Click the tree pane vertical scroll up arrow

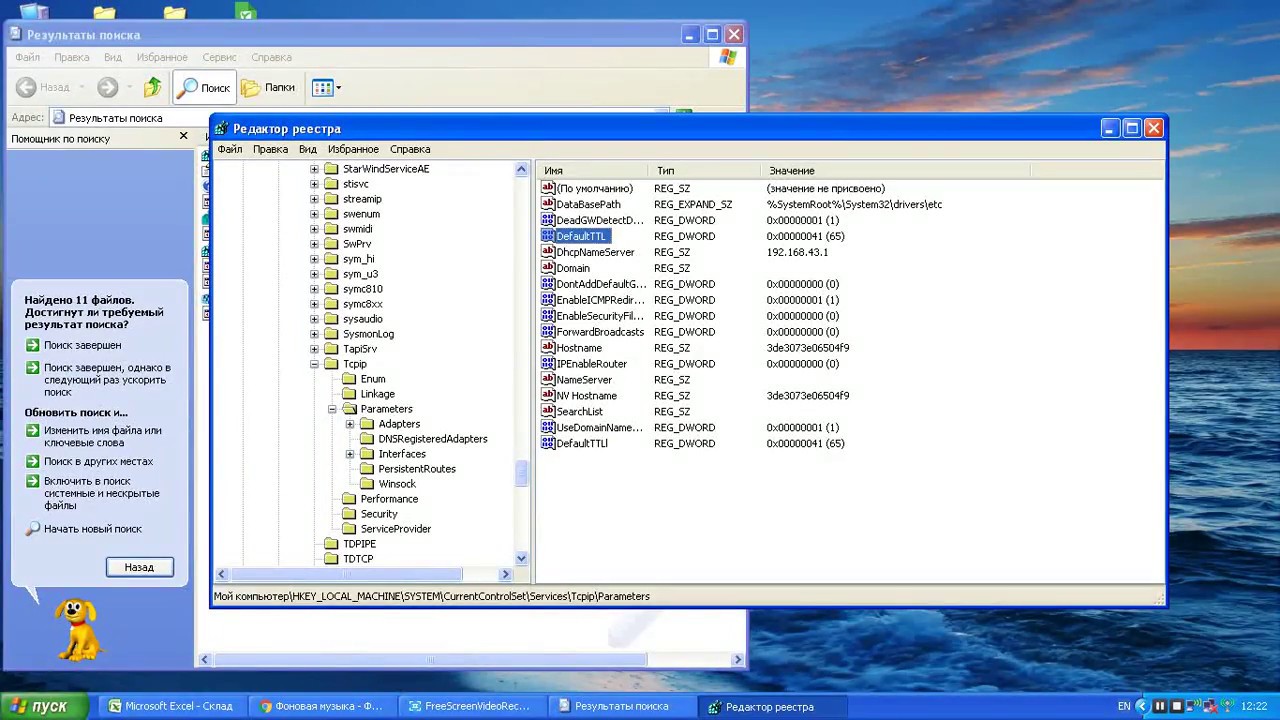(521, 170)
